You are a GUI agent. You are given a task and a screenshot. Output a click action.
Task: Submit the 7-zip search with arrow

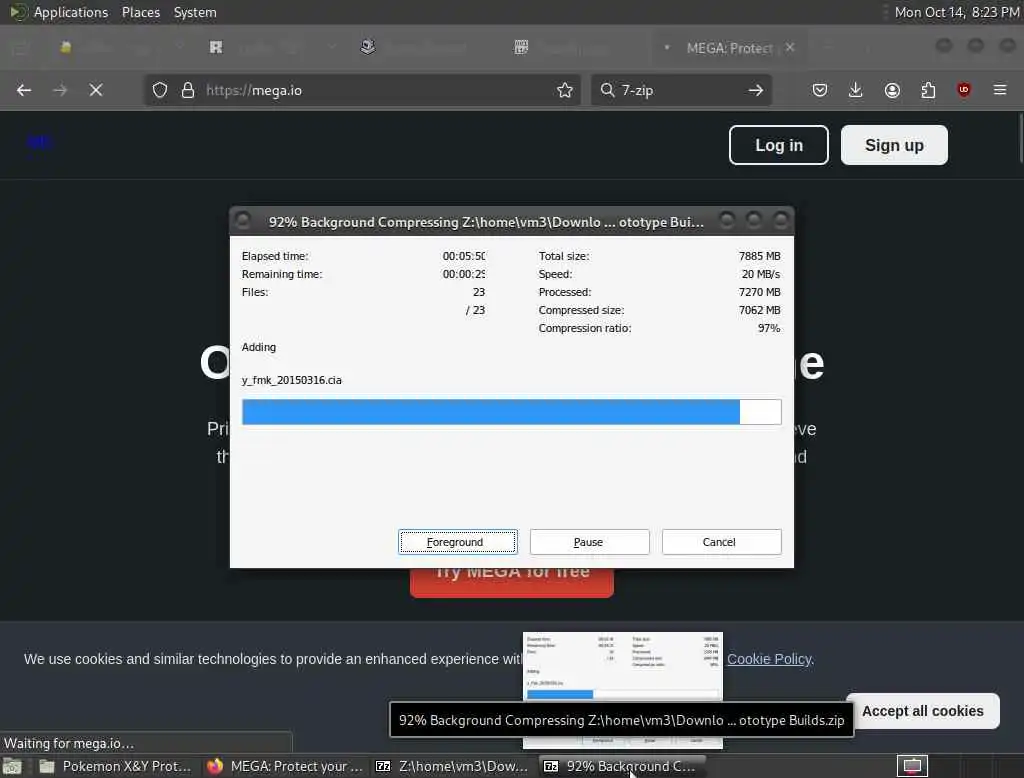(x=756, y=90)
